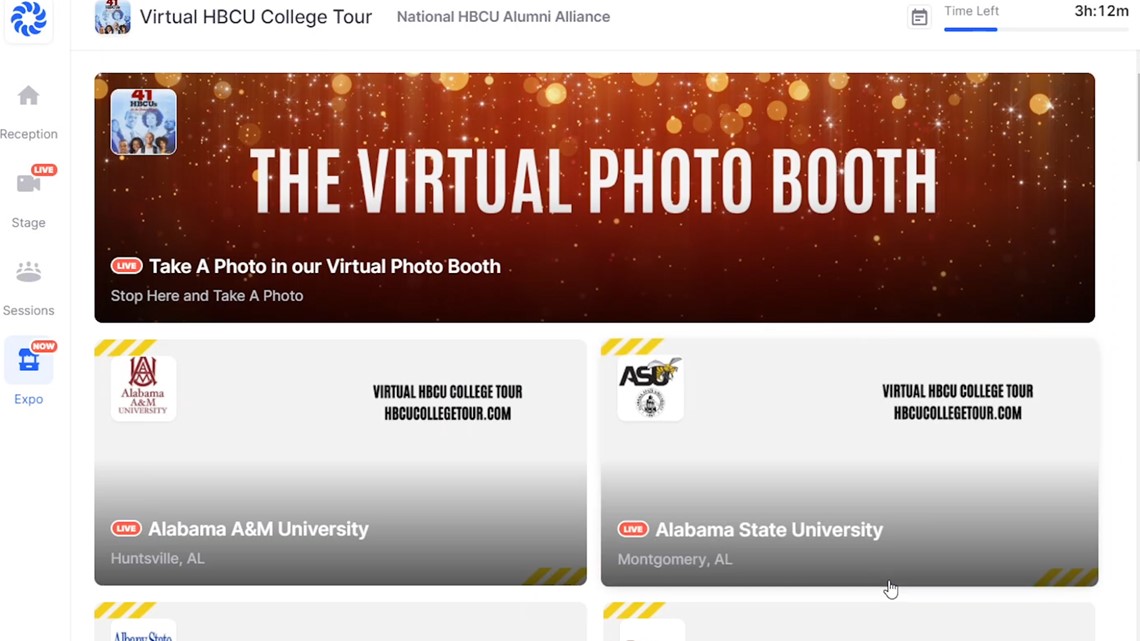This screenshot has width=1140, height=641.
Task: Open the Alabama State University booth card
Action: tap(849, 462)
